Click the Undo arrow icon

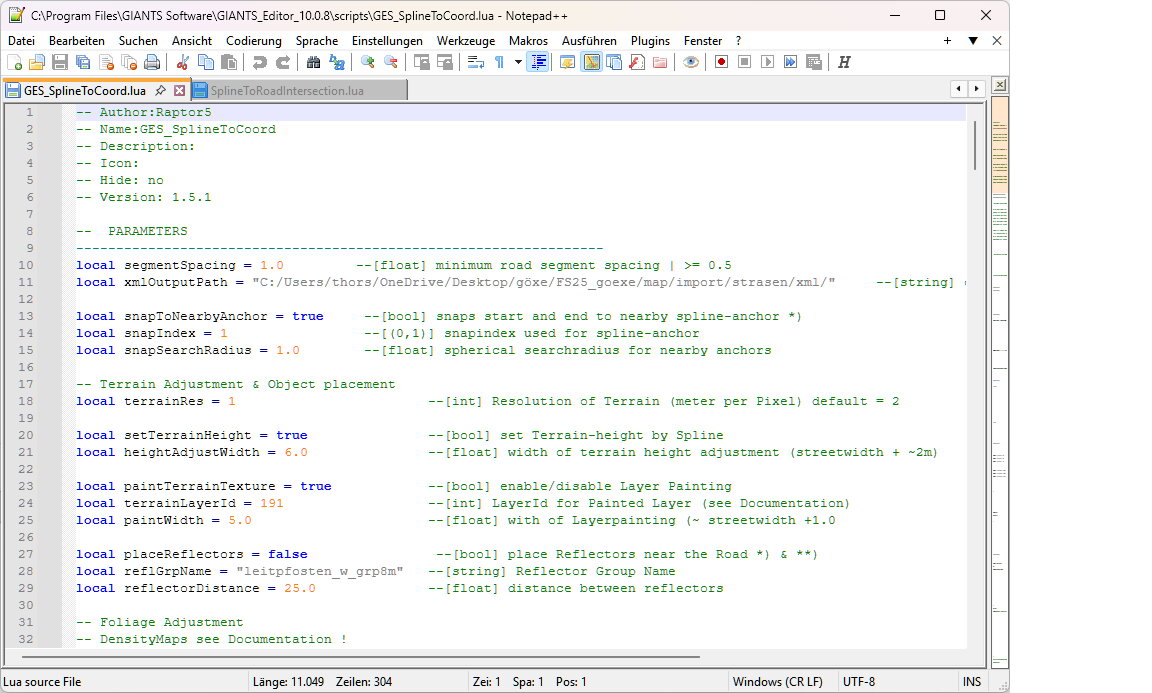(260, 62)
